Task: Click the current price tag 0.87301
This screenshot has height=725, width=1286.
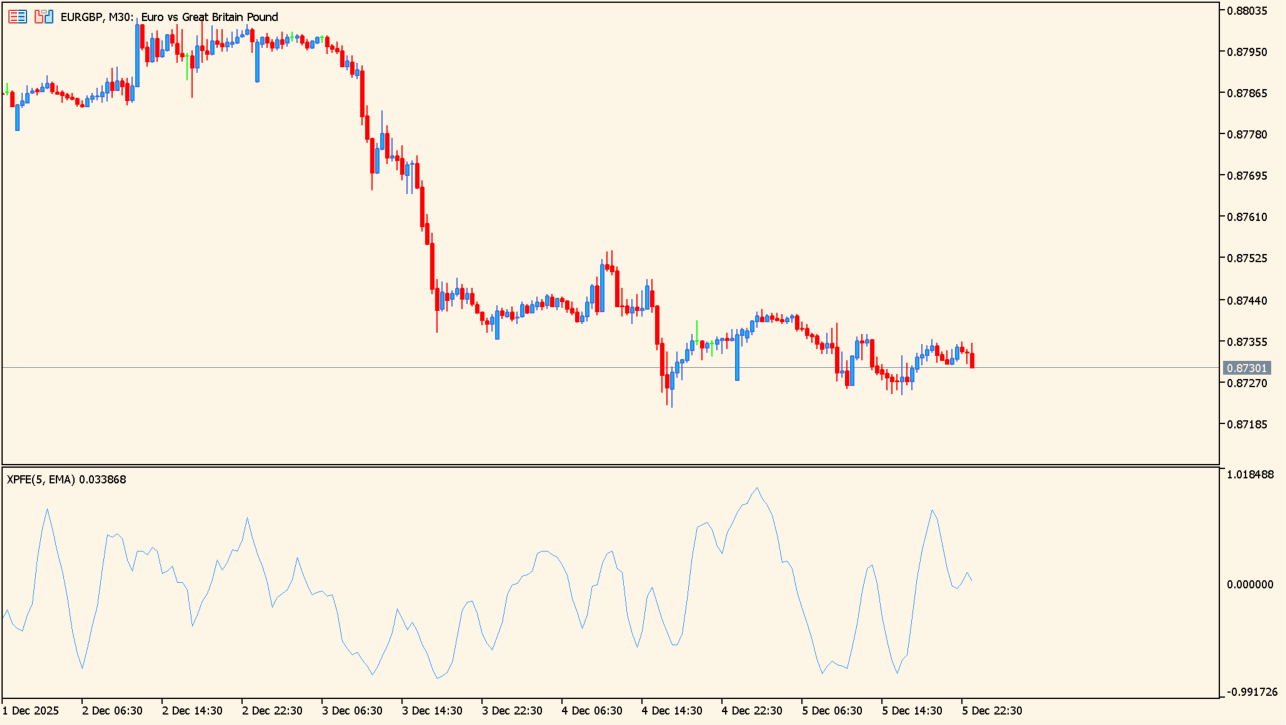Action: (x=1247, y=368)
